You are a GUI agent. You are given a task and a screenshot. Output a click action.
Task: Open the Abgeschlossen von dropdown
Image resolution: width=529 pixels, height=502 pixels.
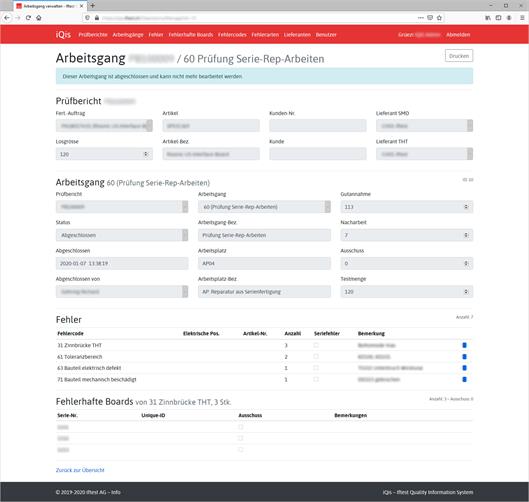[x=122, y=291]
